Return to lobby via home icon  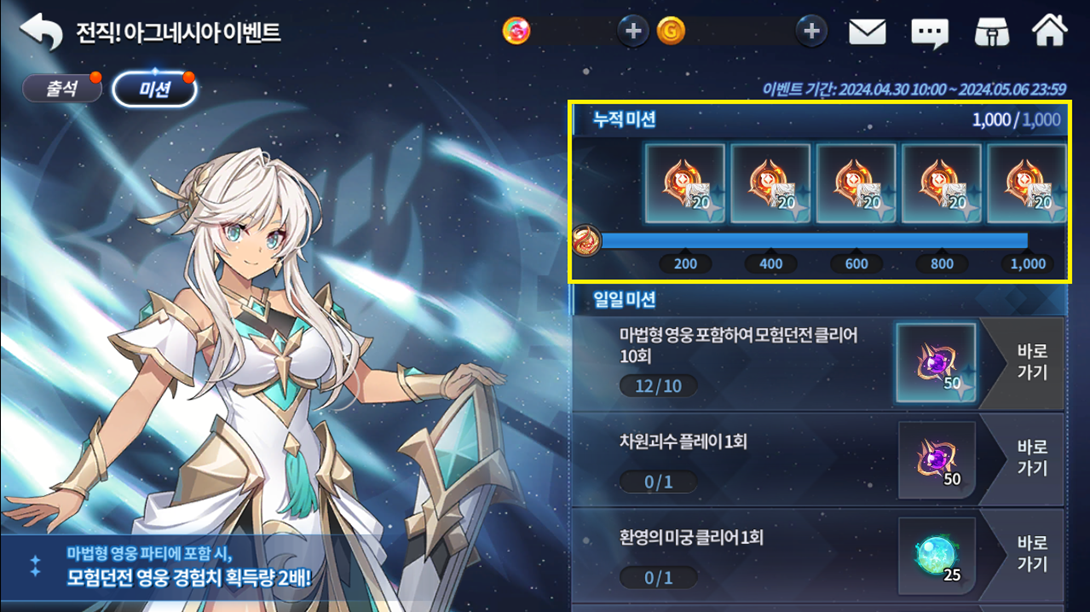click(1049, 31)
